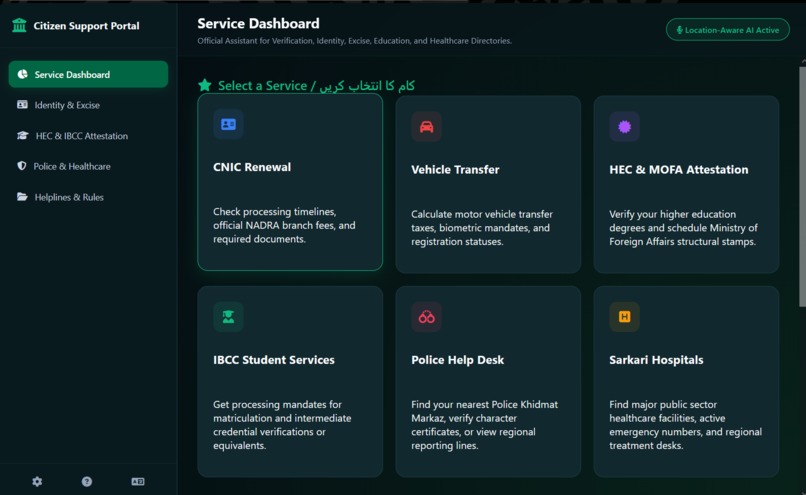Click the CNIC Renewal description about NADRA fees
Screen dimensions: 806x495
pos(284,225)
